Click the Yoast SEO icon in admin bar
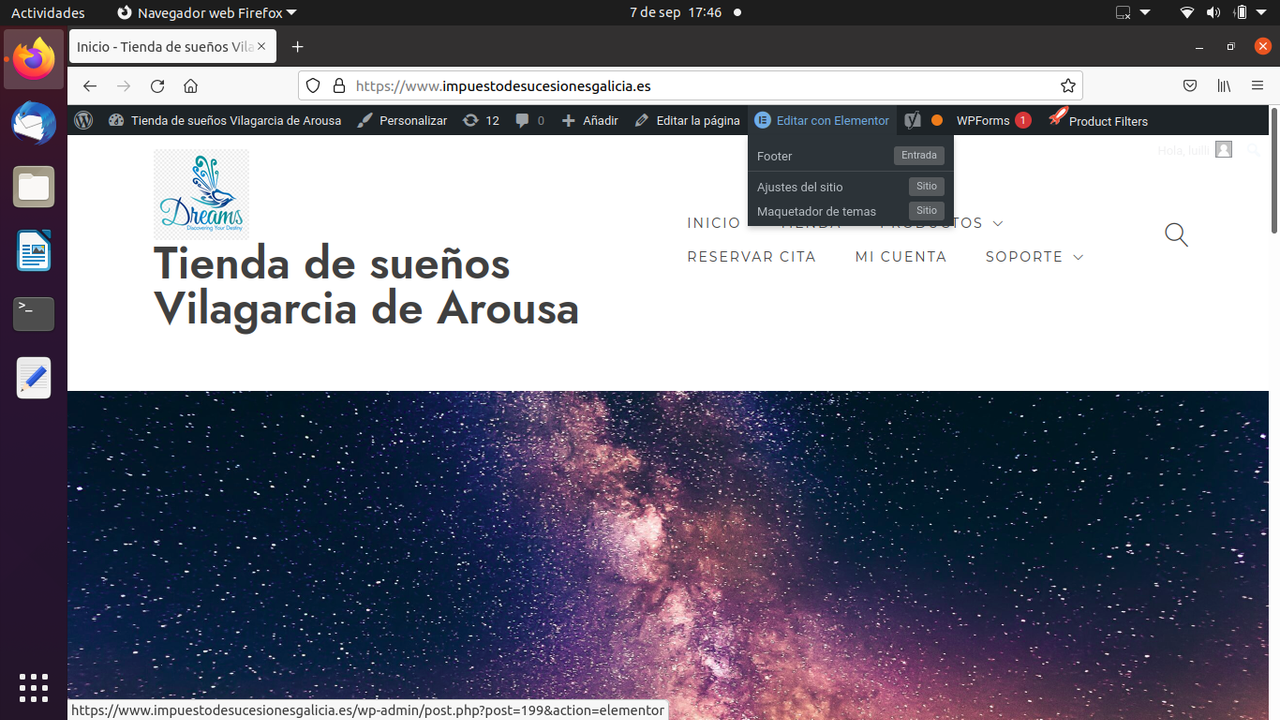Viewport: 1280px width, 720px height. point(912,120)
